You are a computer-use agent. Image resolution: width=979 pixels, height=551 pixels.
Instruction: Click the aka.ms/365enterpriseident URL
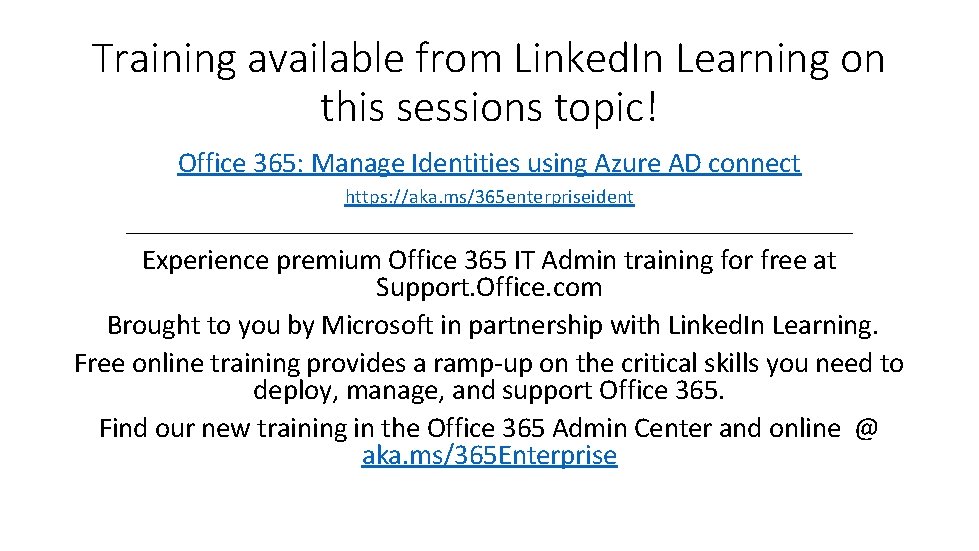[489, 197]
